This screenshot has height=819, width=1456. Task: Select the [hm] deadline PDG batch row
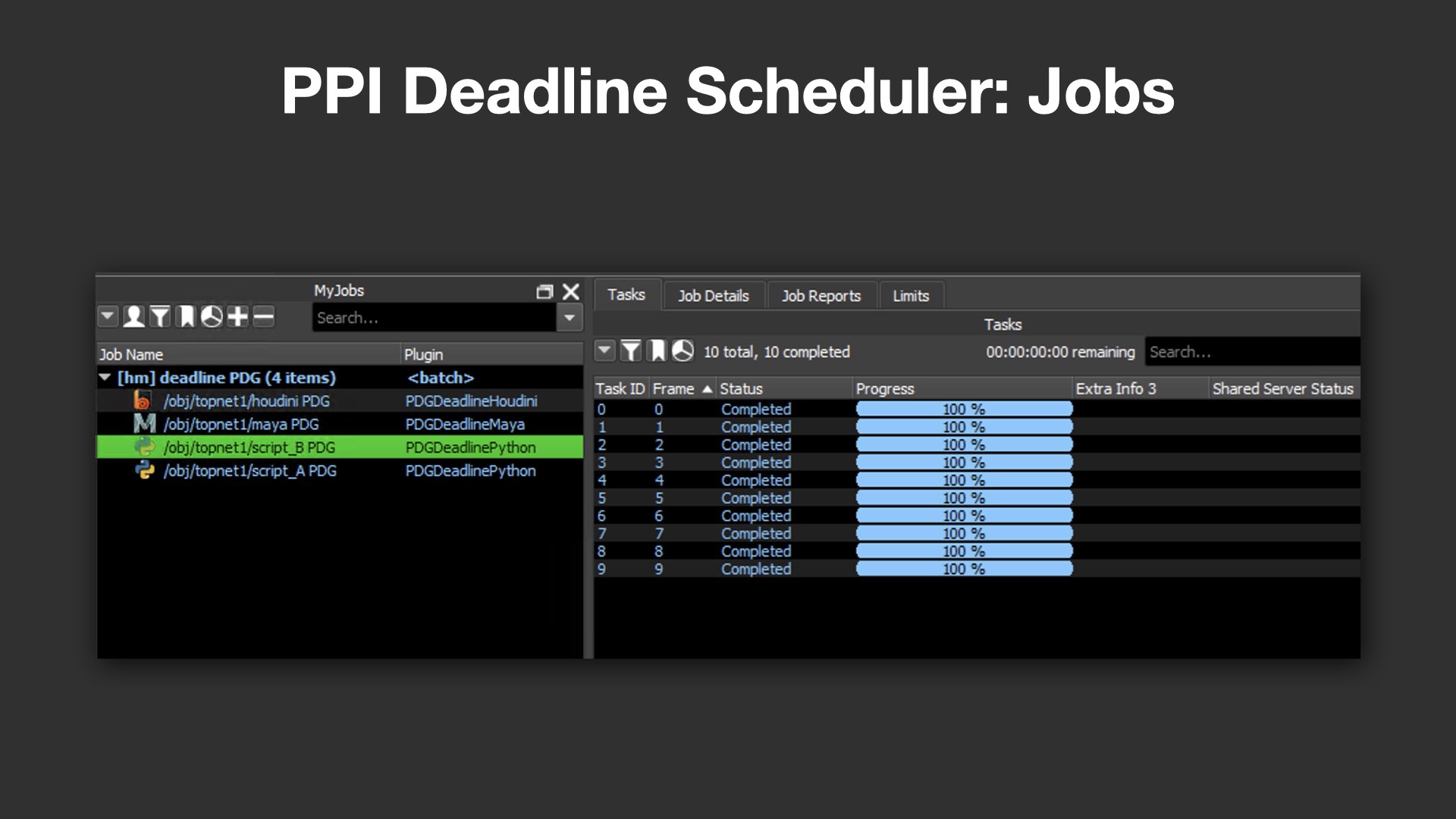(340, 378)
